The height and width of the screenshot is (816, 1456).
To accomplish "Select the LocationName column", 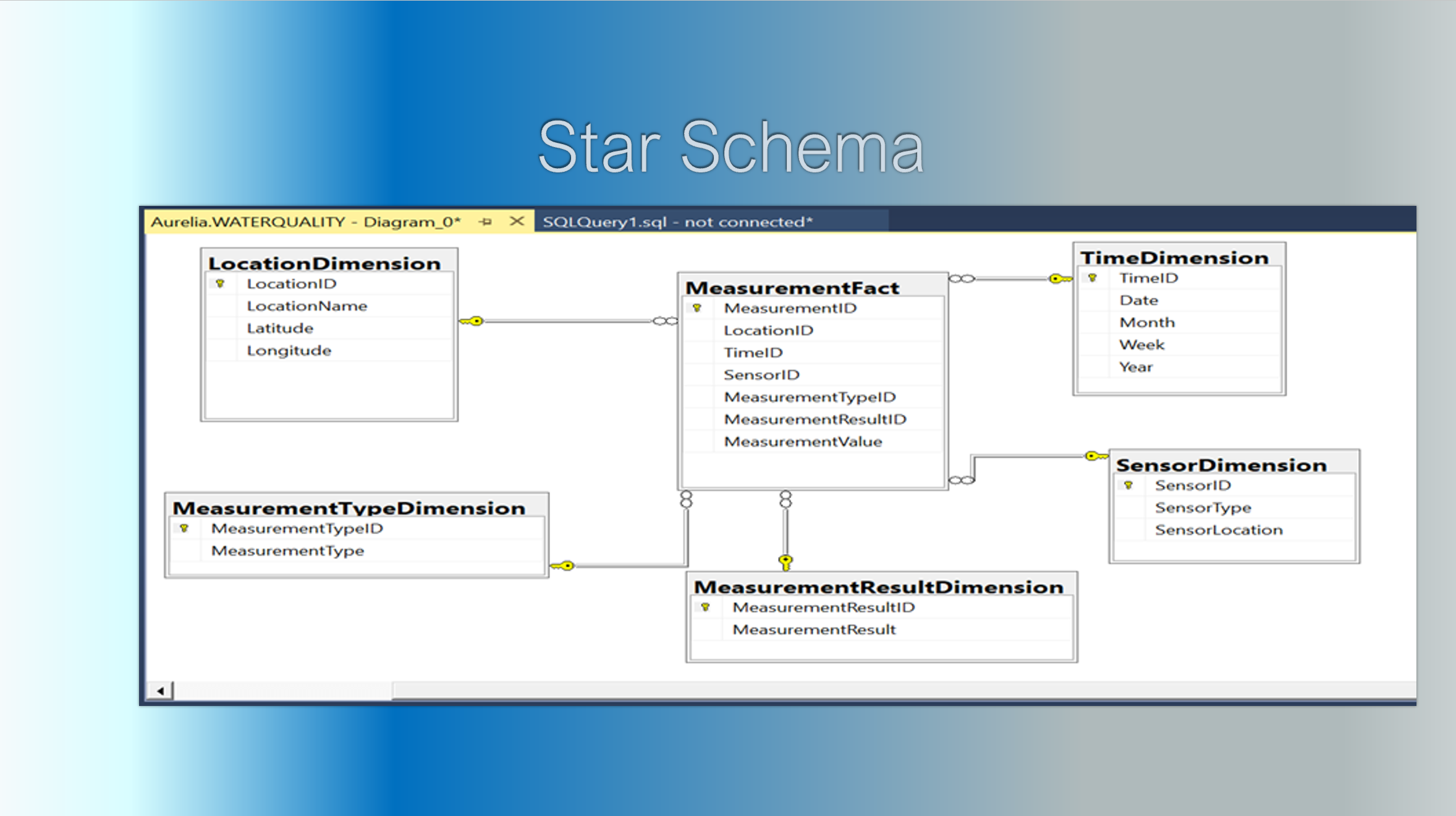I will 329,306.
